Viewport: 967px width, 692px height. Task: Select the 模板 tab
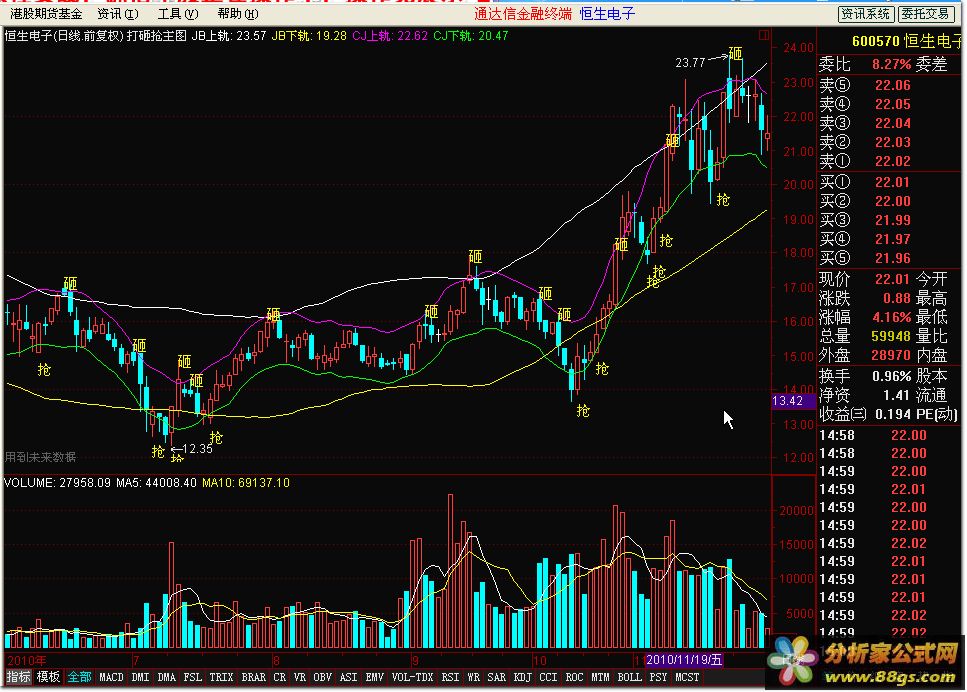coord(47,677)
